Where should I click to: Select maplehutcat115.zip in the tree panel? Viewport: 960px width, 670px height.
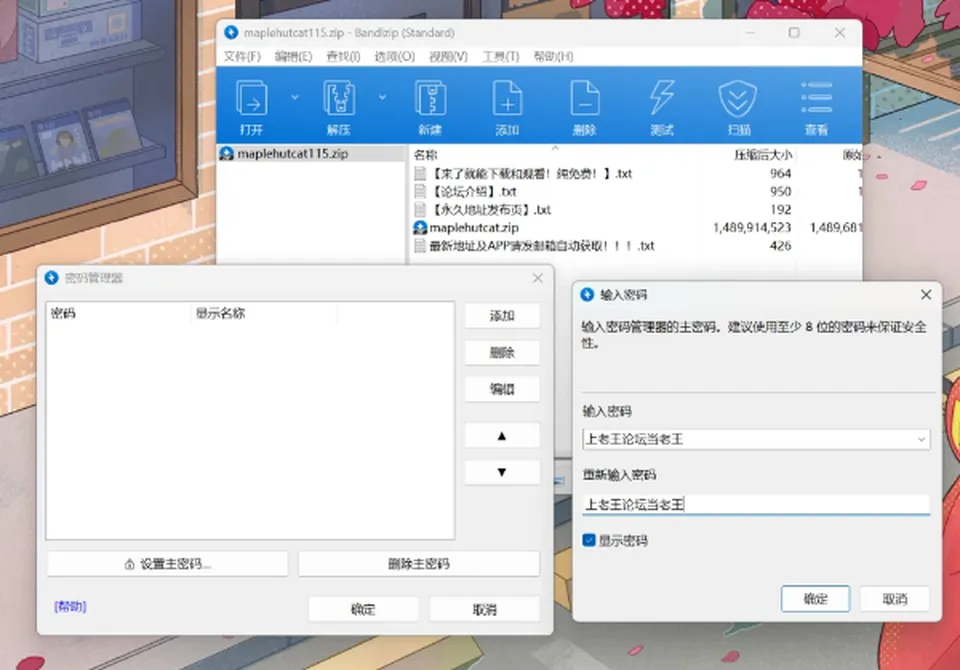click(x=293, y=154)
